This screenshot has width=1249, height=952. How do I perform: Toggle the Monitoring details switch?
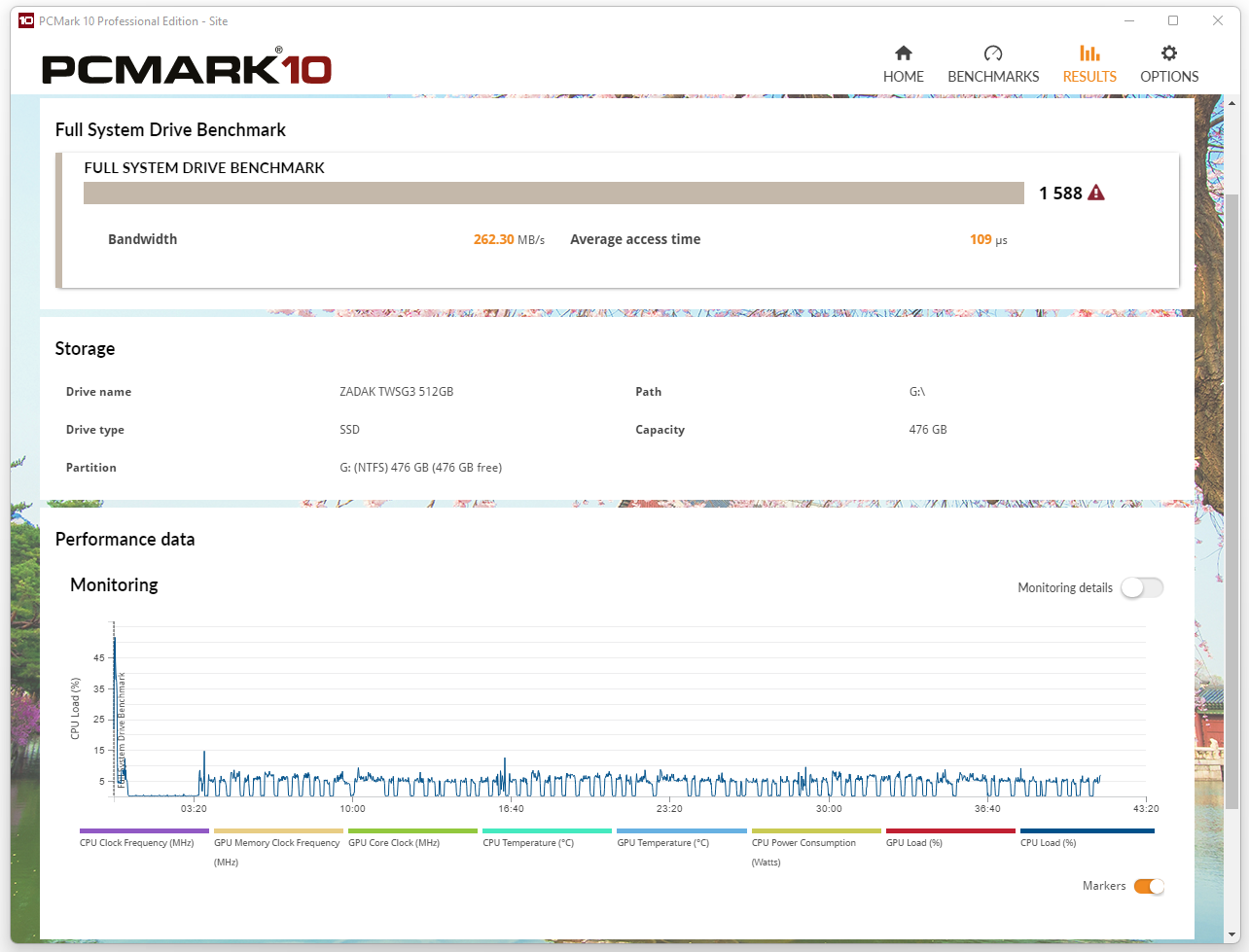1142,587
